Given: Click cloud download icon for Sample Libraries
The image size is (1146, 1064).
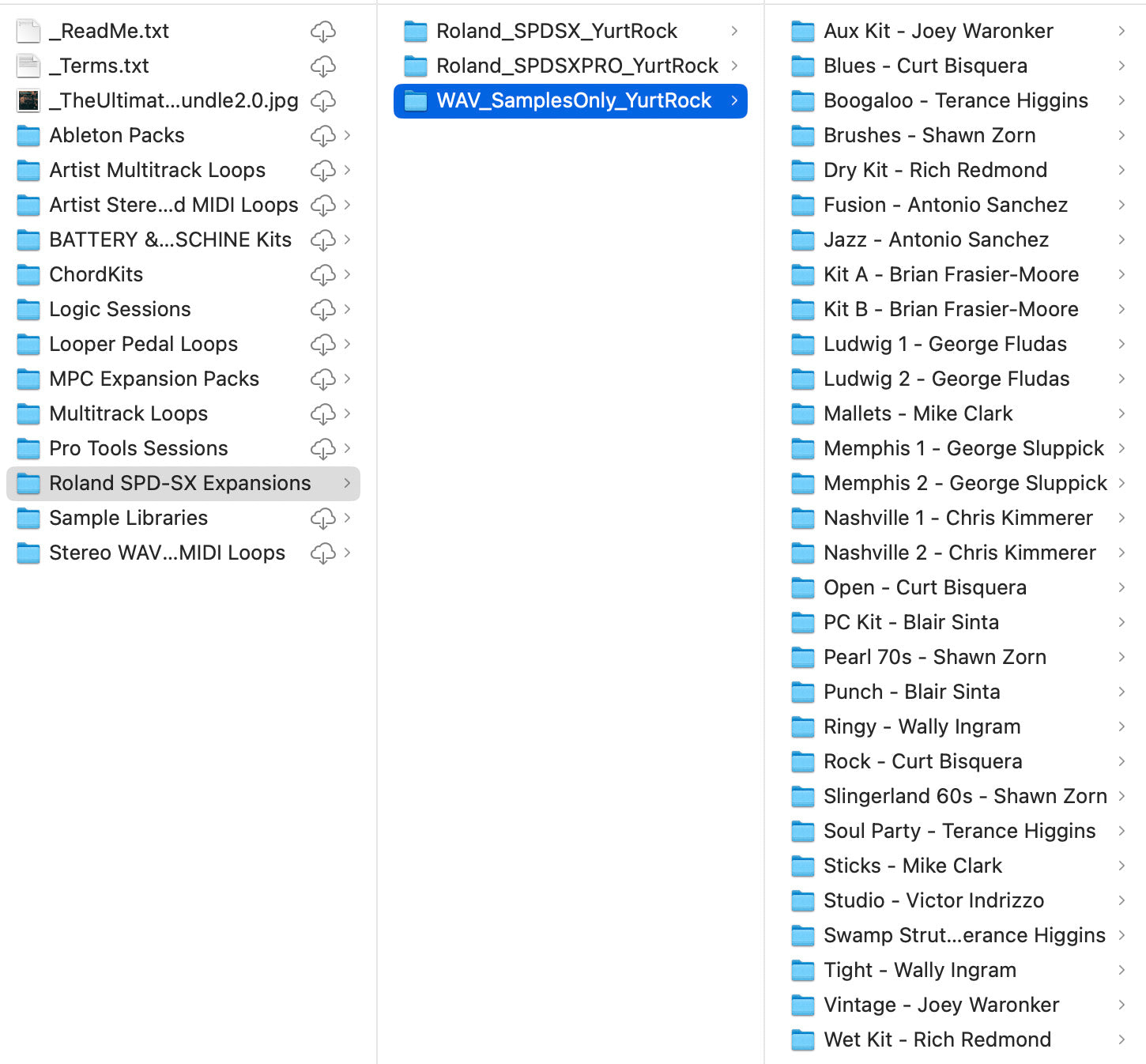Looking at the screenshot, I should click(x=322, y=519).
